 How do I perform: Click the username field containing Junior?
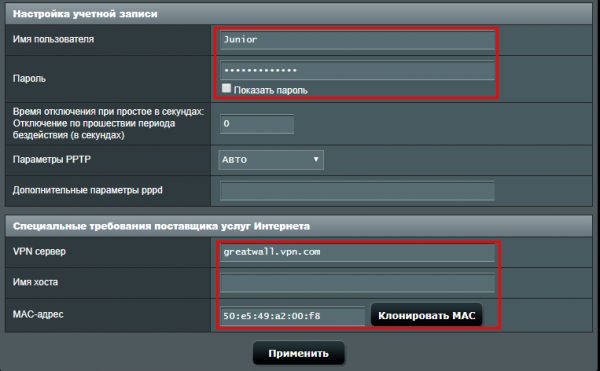(x=357, y=40)
